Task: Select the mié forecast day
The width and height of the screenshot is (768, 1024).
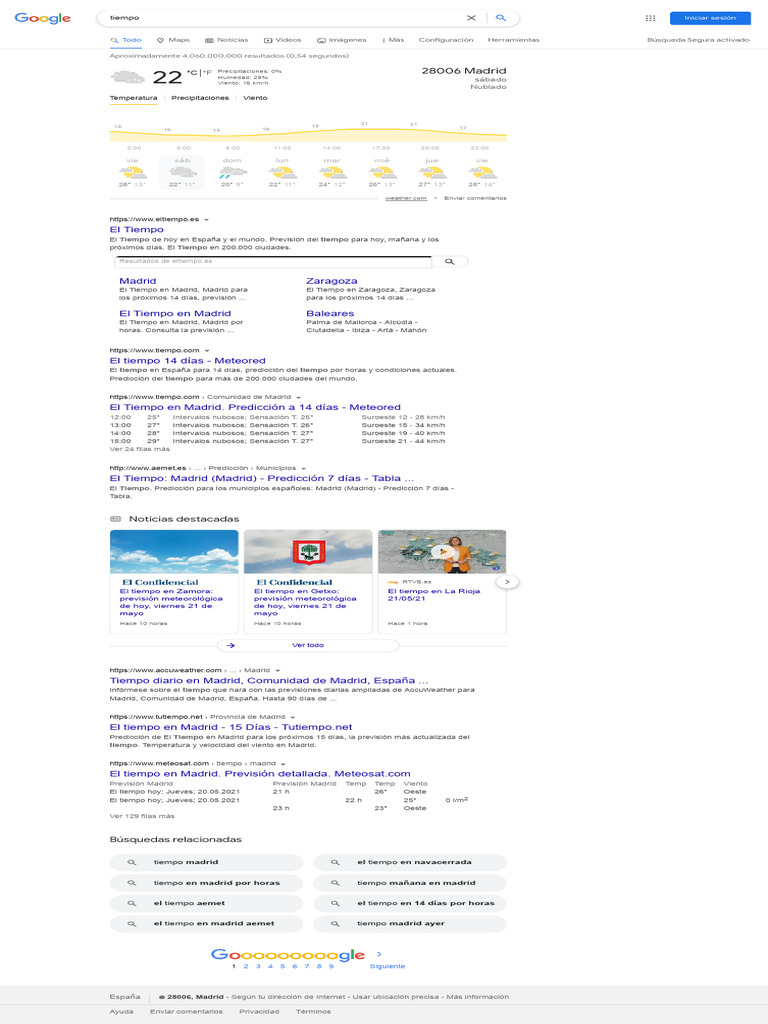Action: 381,172
